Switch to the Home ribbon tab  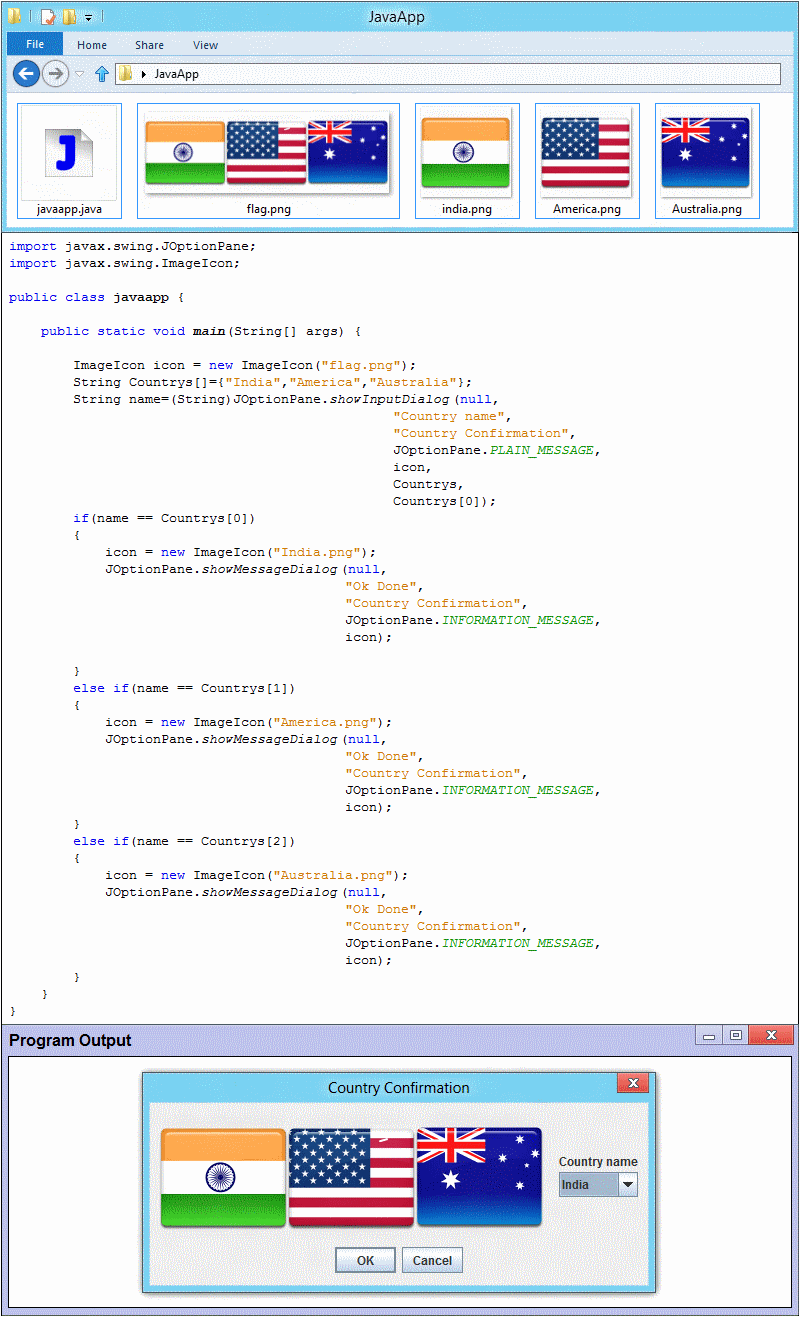92,44
